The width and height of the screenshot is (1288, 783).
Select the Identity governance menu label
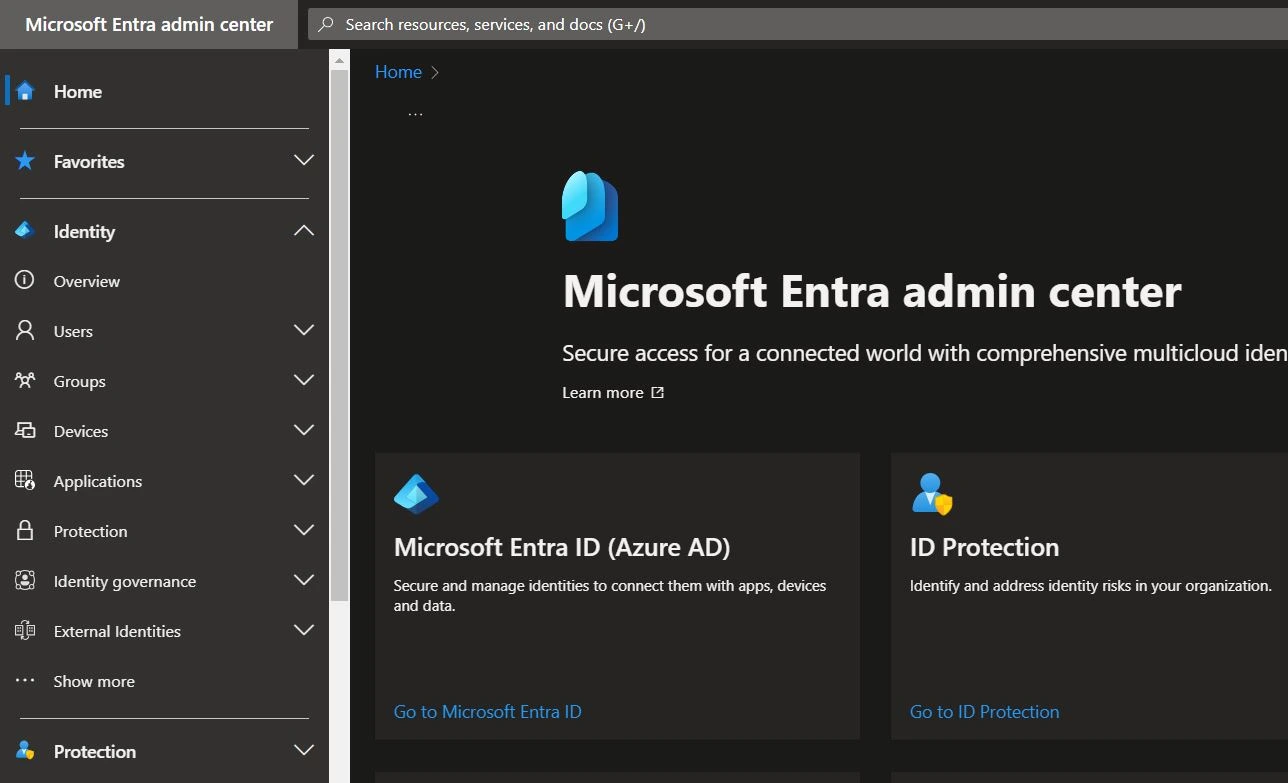click(125, 581)
